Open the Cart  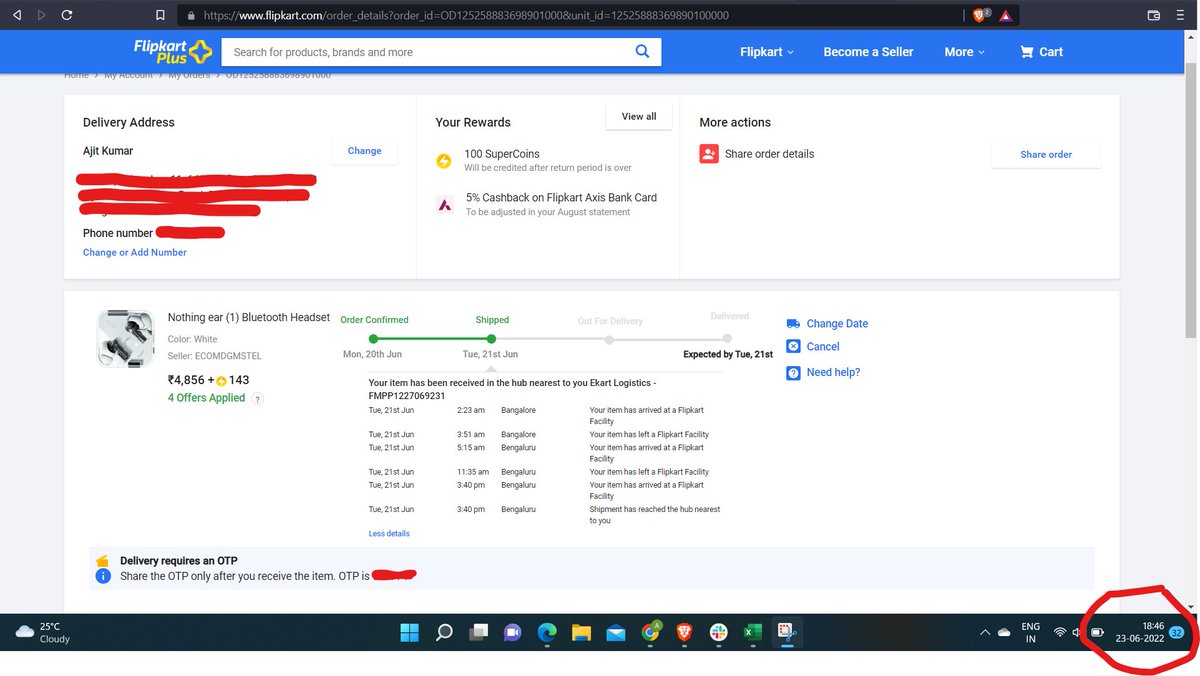point(1041,52)
